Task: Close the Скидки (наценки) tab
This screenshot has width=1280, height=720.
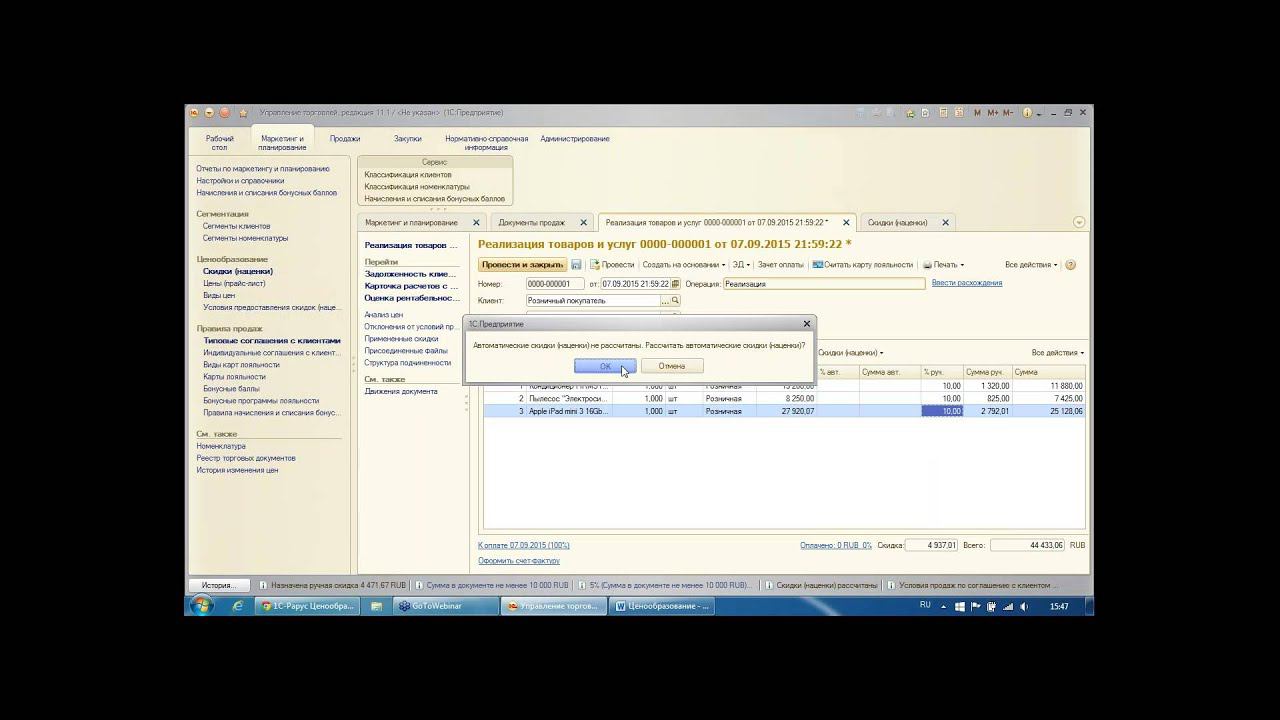Action: pos(945,222)
